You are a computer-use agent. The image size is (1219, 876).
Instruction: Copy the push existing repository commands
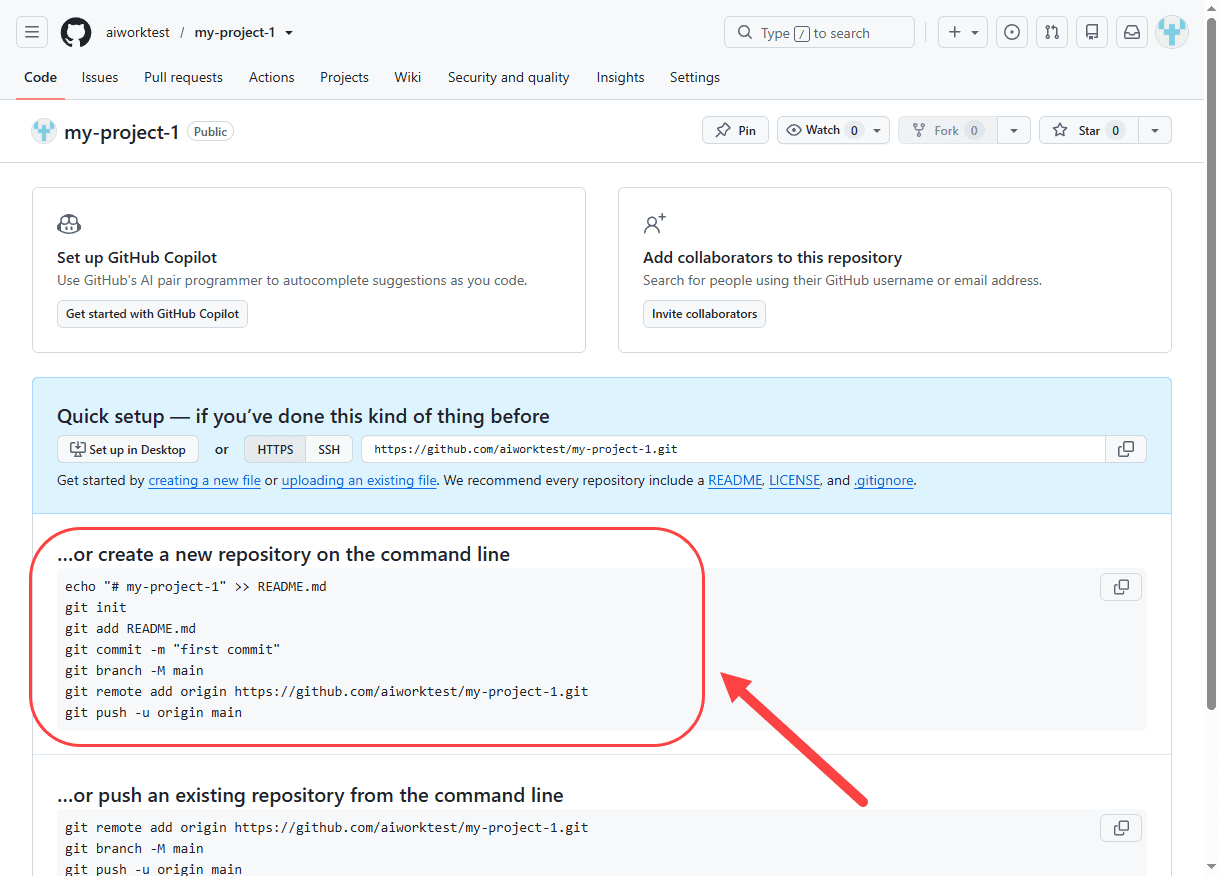[1121, 828]
